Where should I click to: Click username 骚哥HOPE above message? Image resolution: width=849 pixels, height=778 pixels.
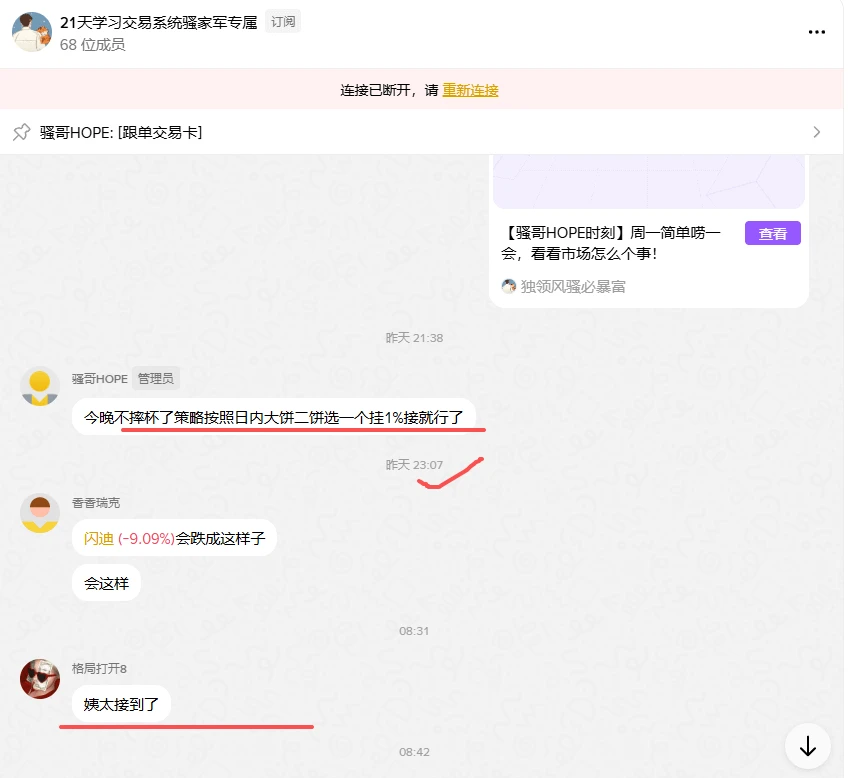100,378
